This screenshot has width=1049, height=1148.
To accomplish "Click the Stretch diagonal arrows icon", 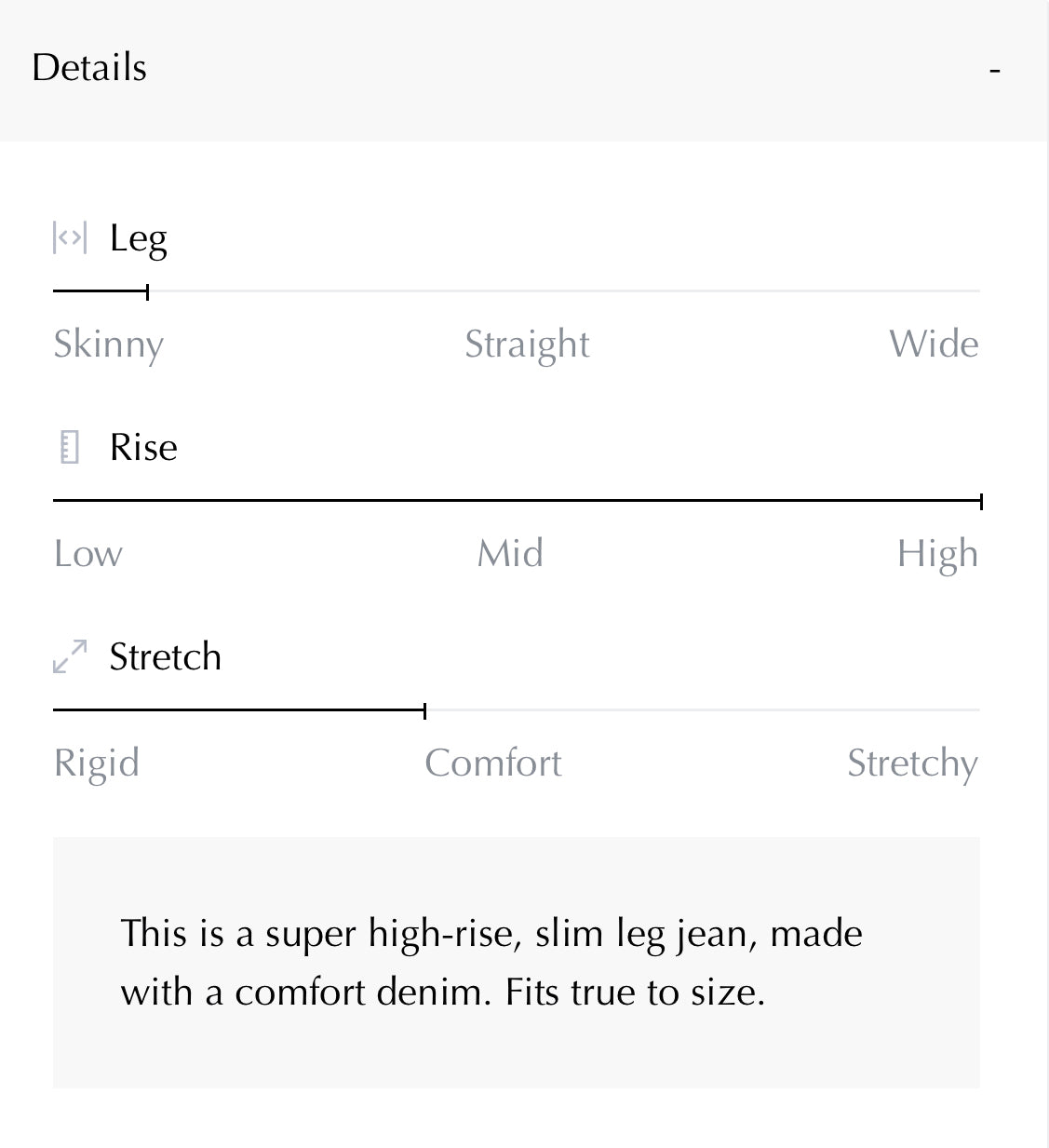I will click(70, 656).
